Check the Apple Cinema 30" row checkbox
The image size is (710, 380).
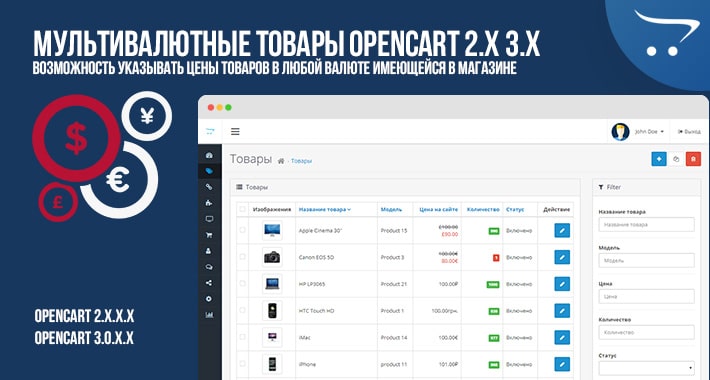click(x=242, y=230)
